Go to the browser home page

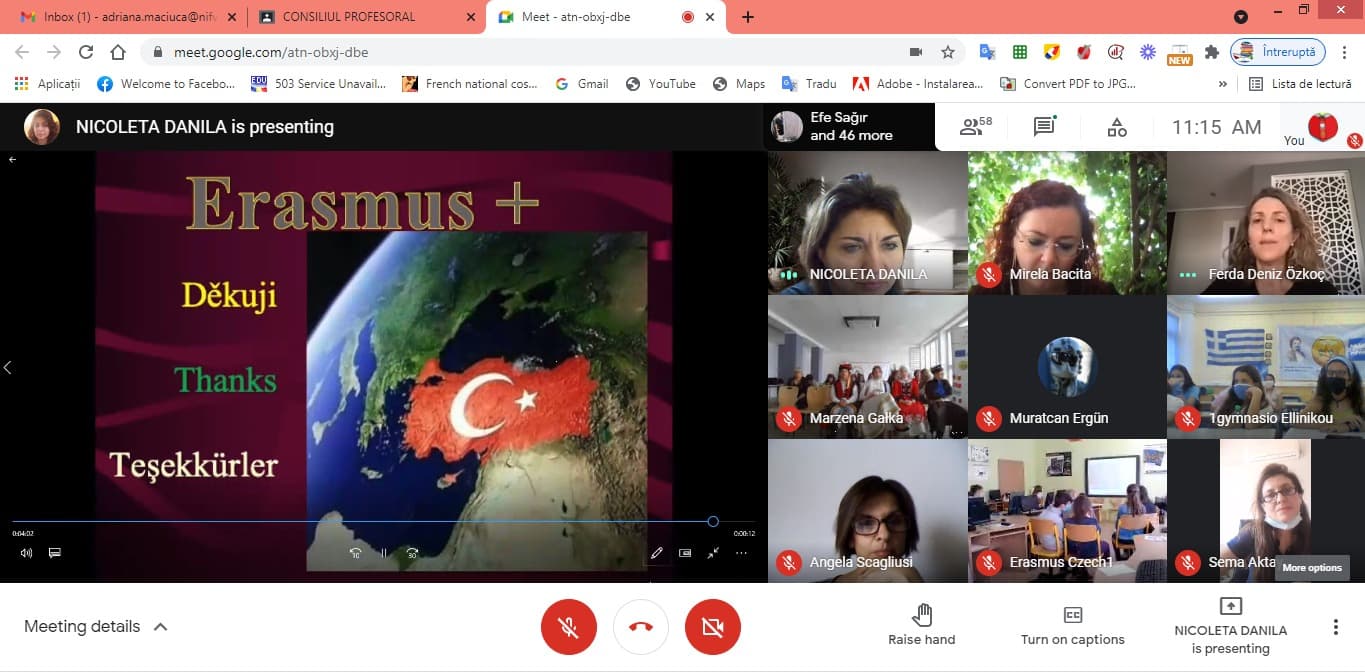(118, 52)
